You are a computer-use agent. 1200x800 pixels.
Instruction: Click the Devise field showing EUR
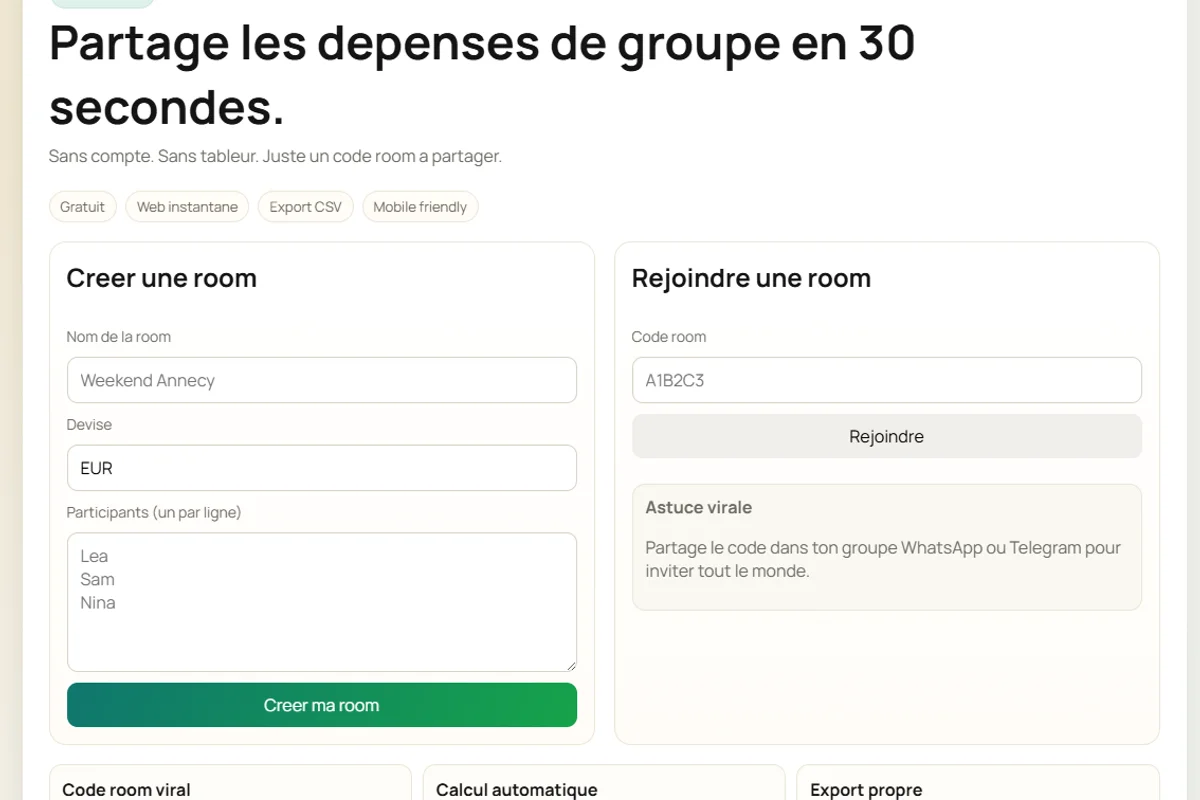click(321, 468)
